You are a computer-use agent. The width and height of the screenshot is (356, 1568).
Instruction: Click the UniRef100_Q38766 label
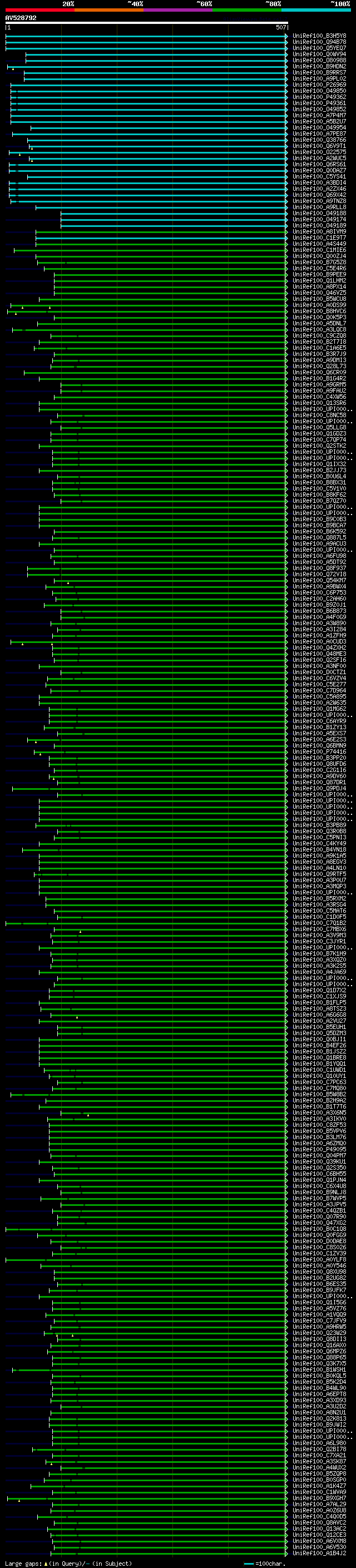coord(319,140)
